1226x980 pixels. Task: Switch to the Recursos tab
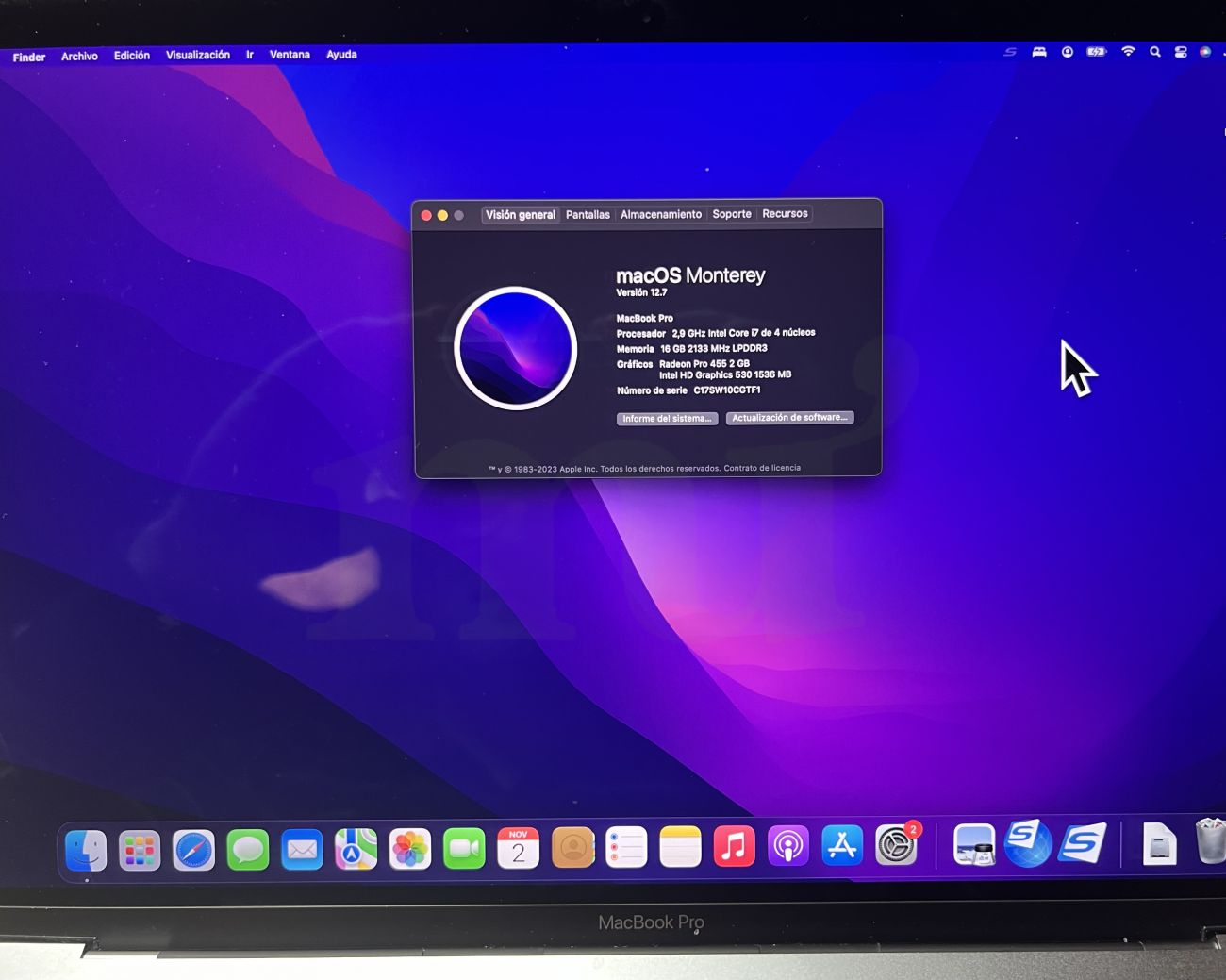(x=785, y=214)
